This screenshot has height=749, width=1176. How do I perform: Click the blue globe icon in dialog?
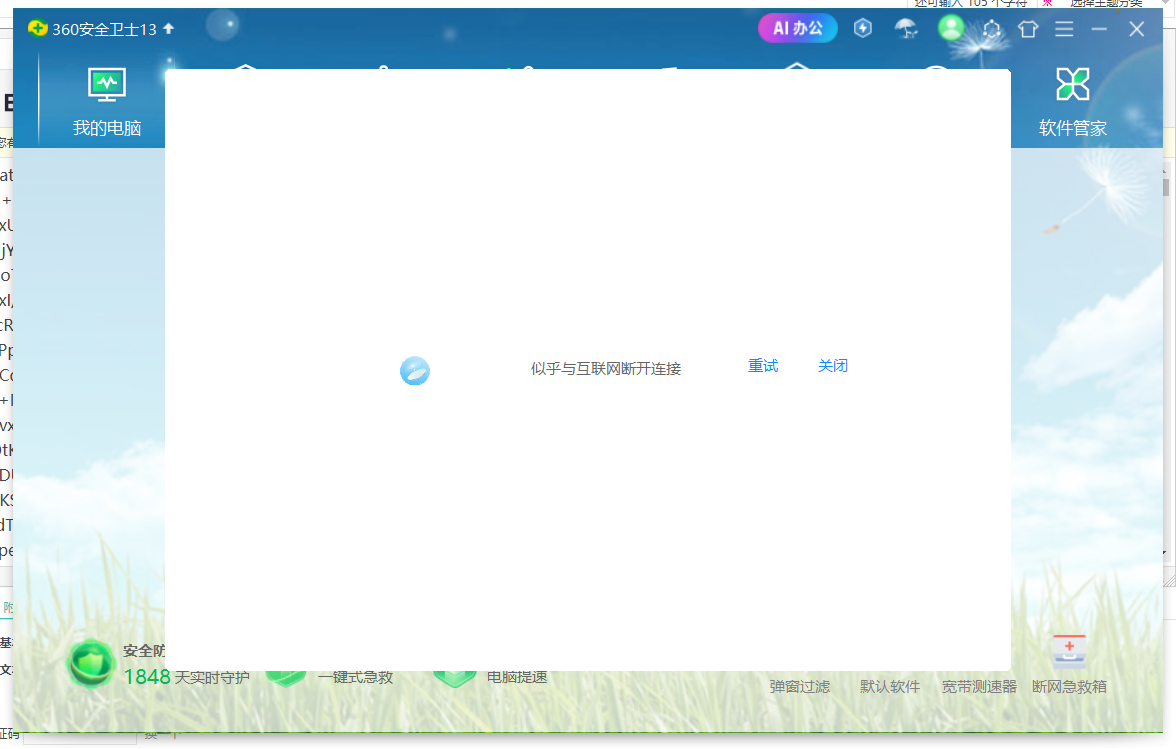(x=415, y=370)
